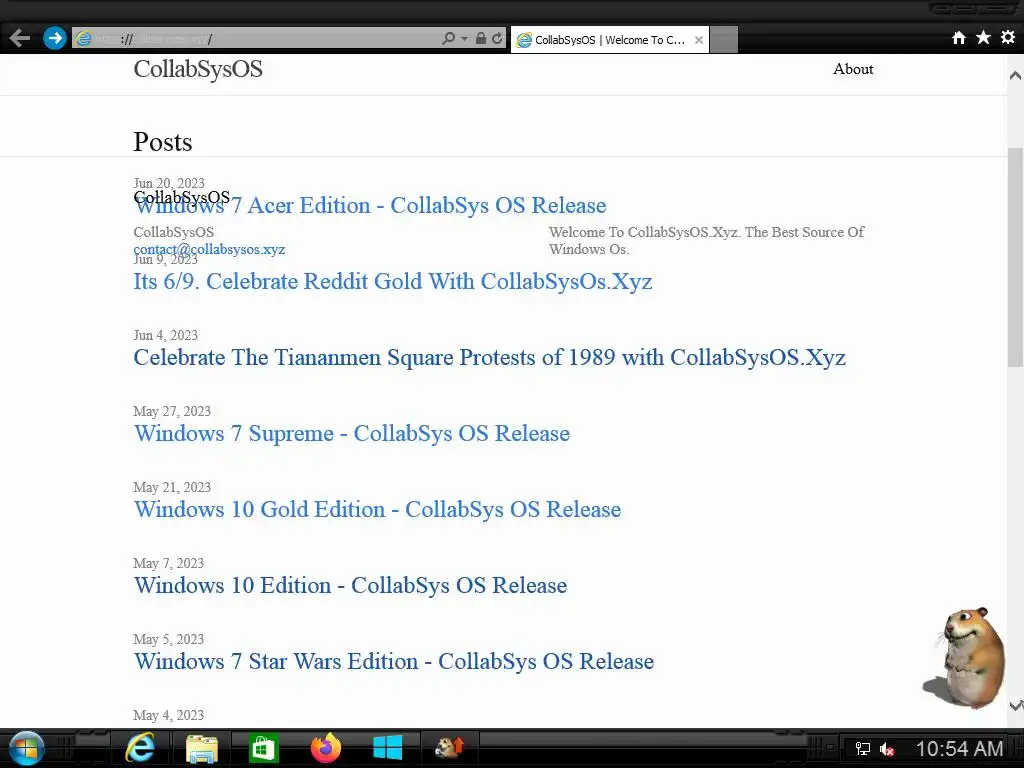1024x768 pixels.
Task: Close the CollabSysOS tab
Action: click(x=699, y=40)
